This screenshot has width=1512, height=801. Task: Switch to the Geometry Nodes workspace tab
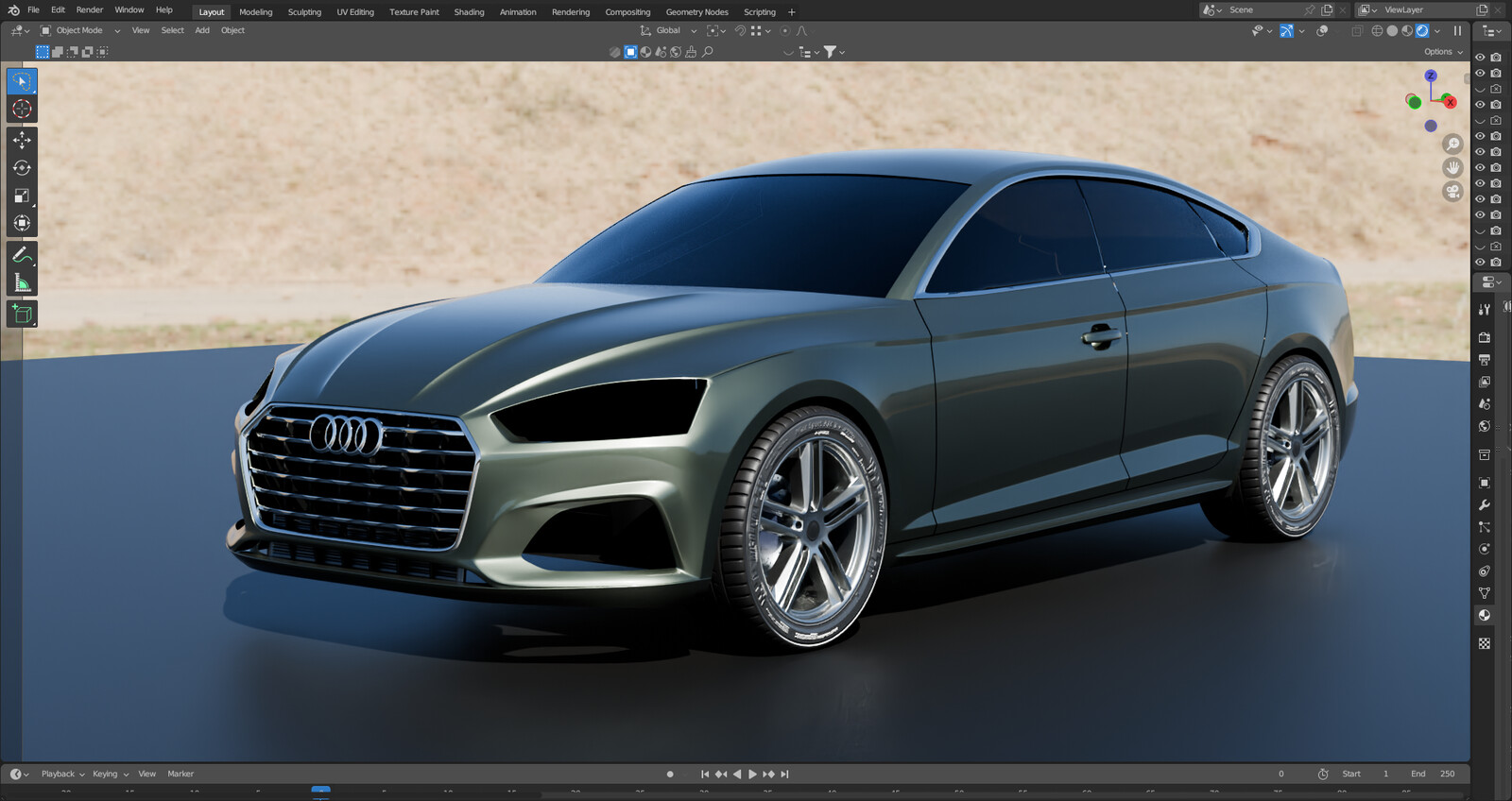coord(697,12)
